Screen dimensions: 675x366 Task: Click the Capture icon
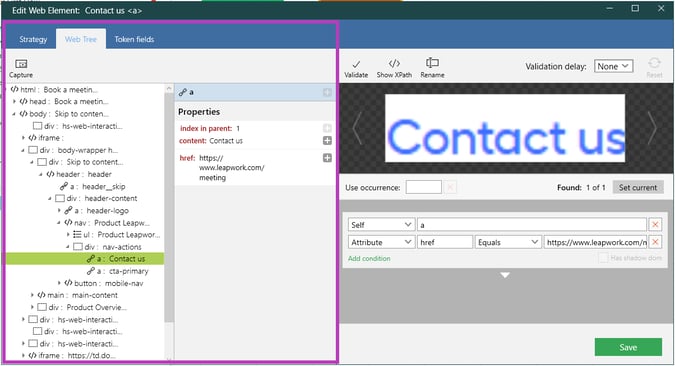click(x=21, y=64)
